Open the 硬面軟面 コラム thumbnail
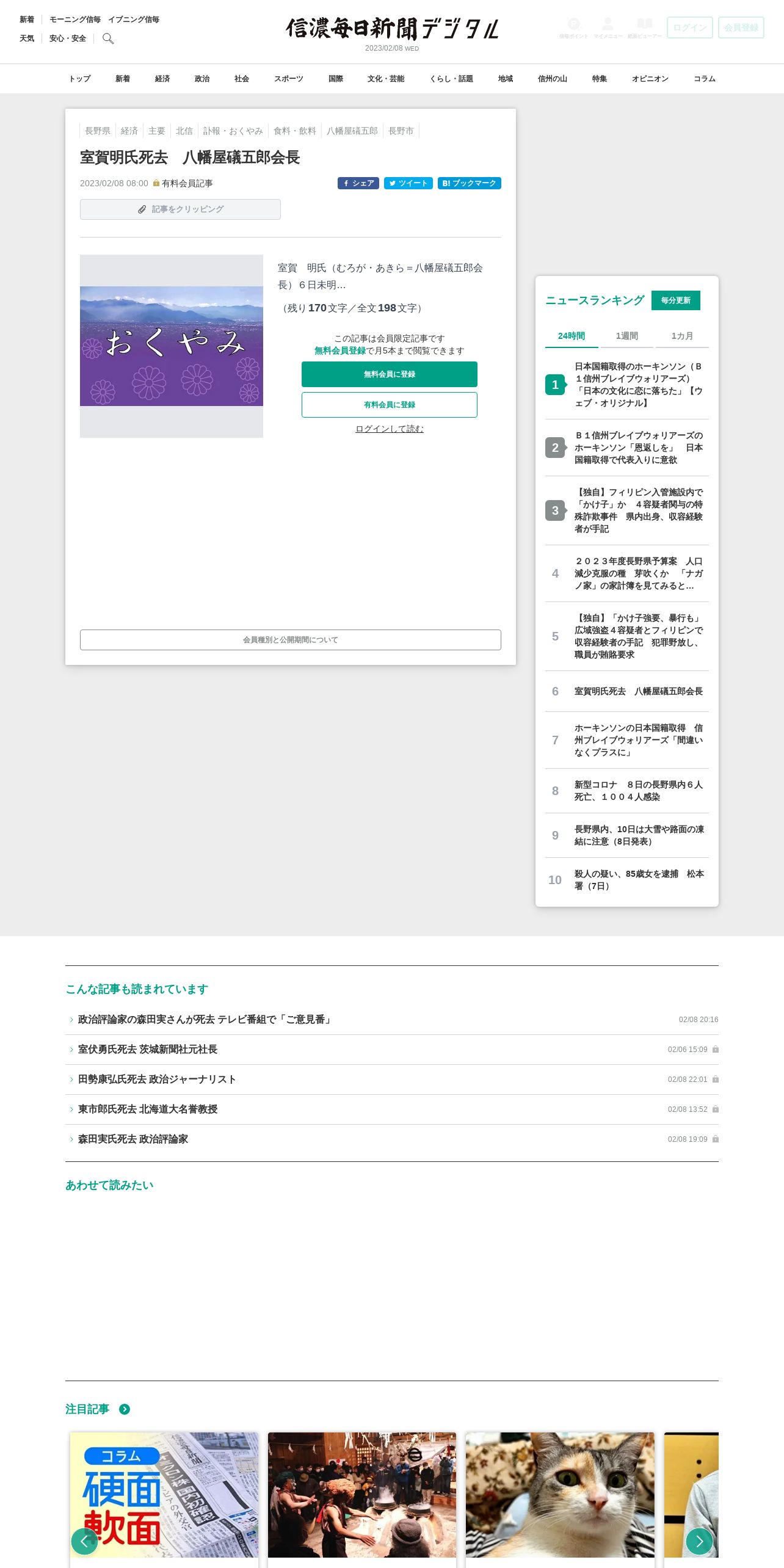The width and height of the screenshot is (784, 1568). (164, 1495)
